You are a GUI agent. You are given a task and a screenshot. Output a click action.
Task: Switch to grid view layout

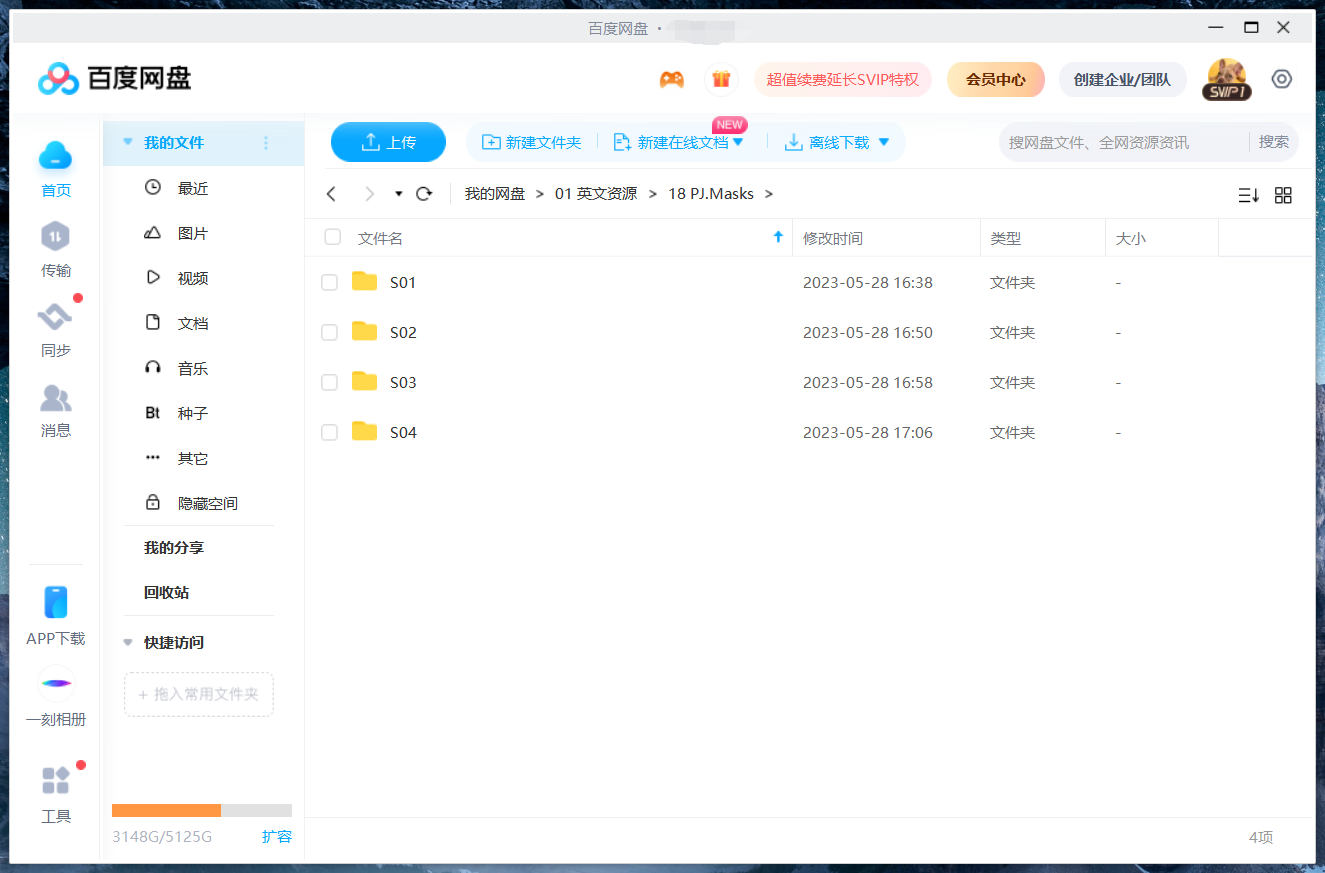pos(1283,195)
